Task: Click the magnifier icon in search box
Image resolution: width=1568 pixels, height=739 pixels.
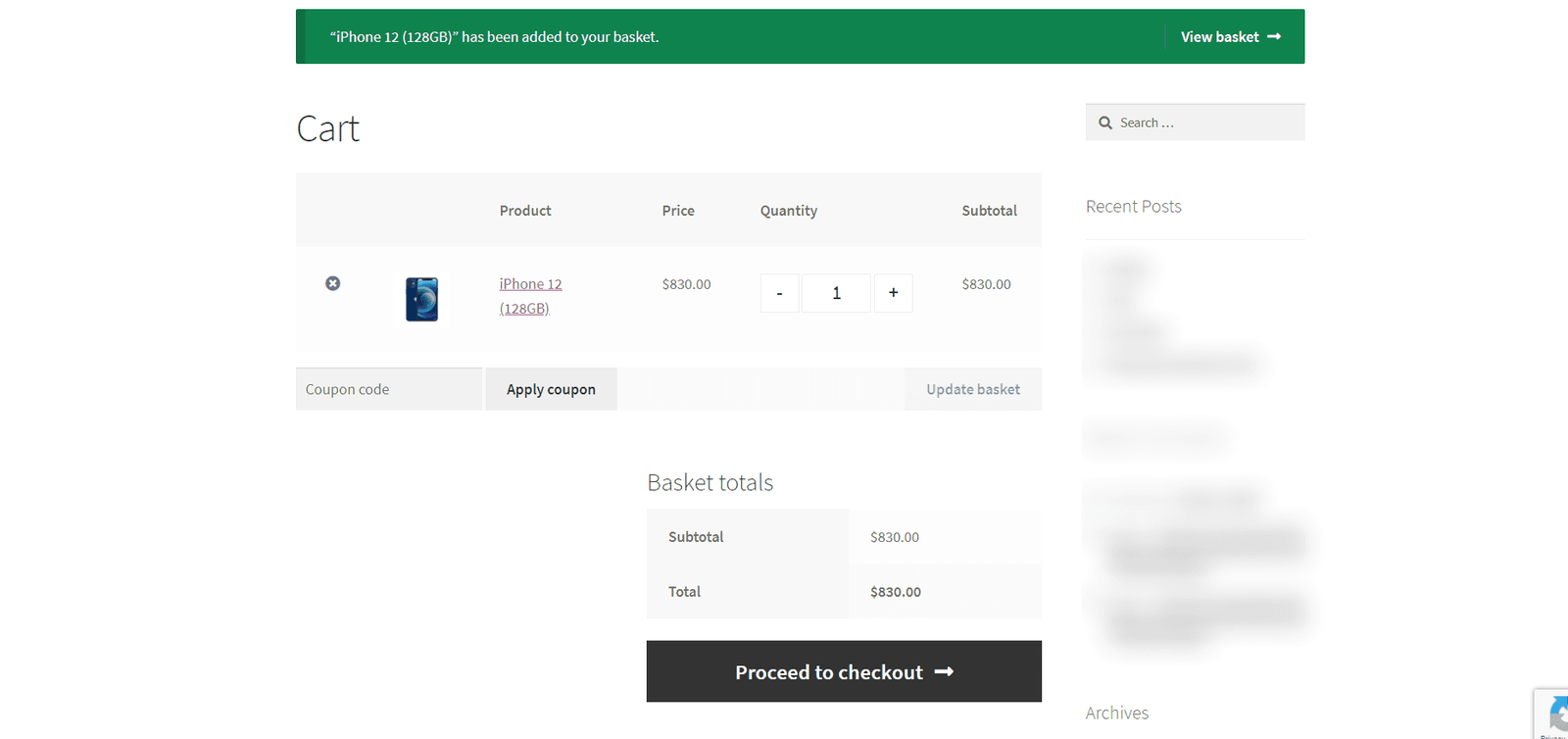Action: 1105,123
